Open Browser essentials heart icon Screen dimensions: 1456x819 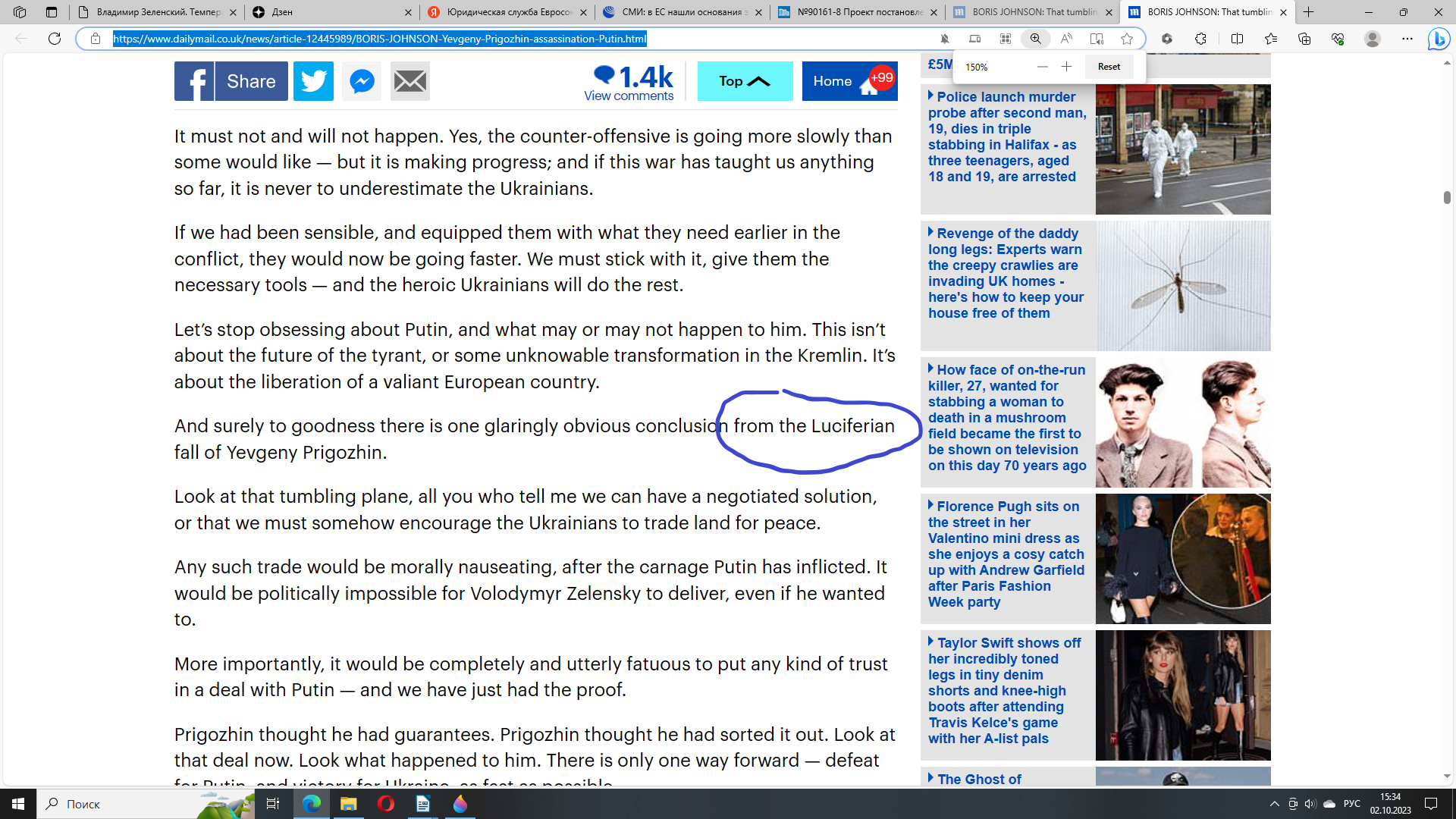click(1338, 39)
